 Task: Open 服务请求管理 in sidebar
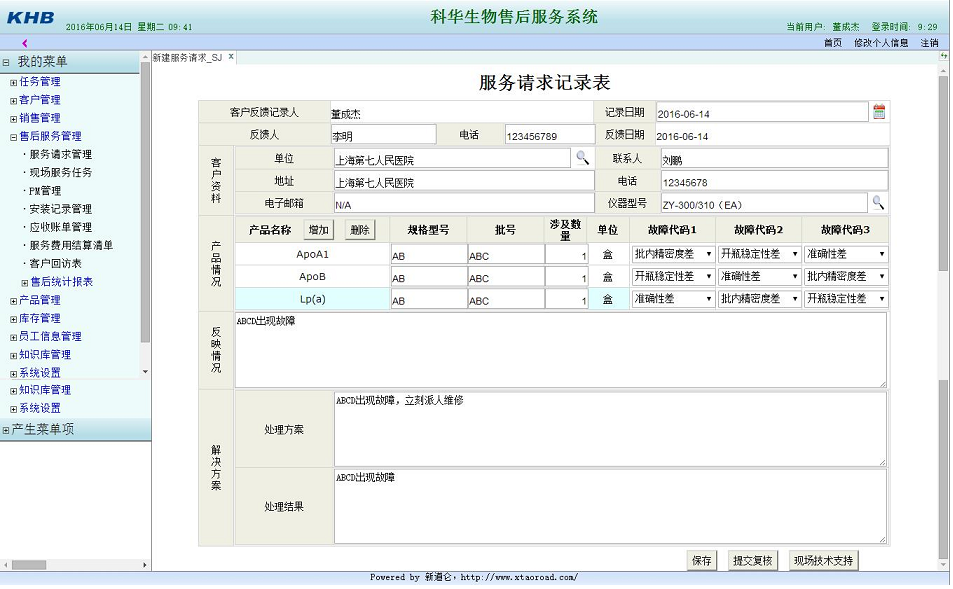(61, 154)
